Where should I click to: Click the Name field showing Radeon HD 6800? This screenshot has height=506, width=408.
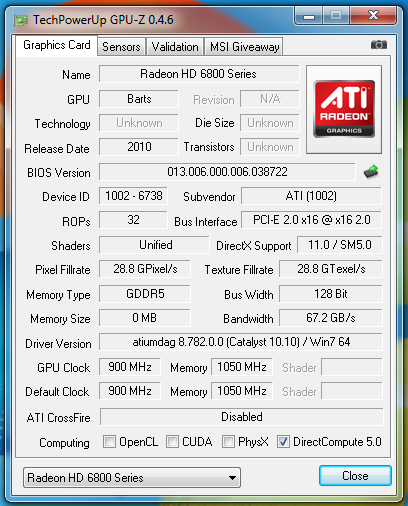click(x=199, y=74)
